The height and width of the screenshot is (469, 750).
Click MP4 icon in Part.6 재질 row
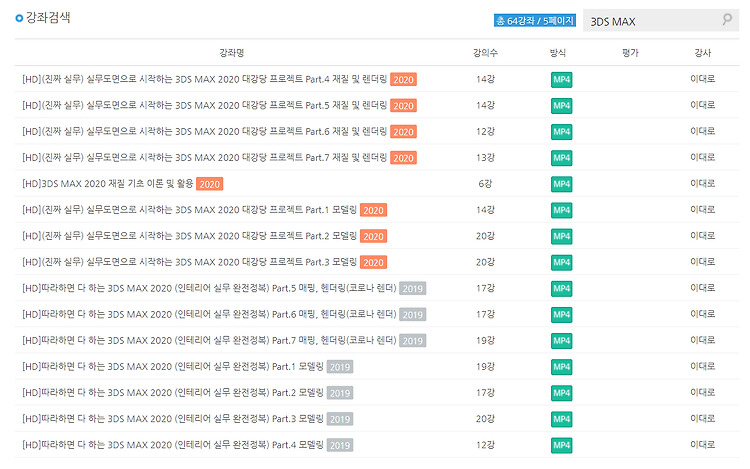click(x=562, y=131)
